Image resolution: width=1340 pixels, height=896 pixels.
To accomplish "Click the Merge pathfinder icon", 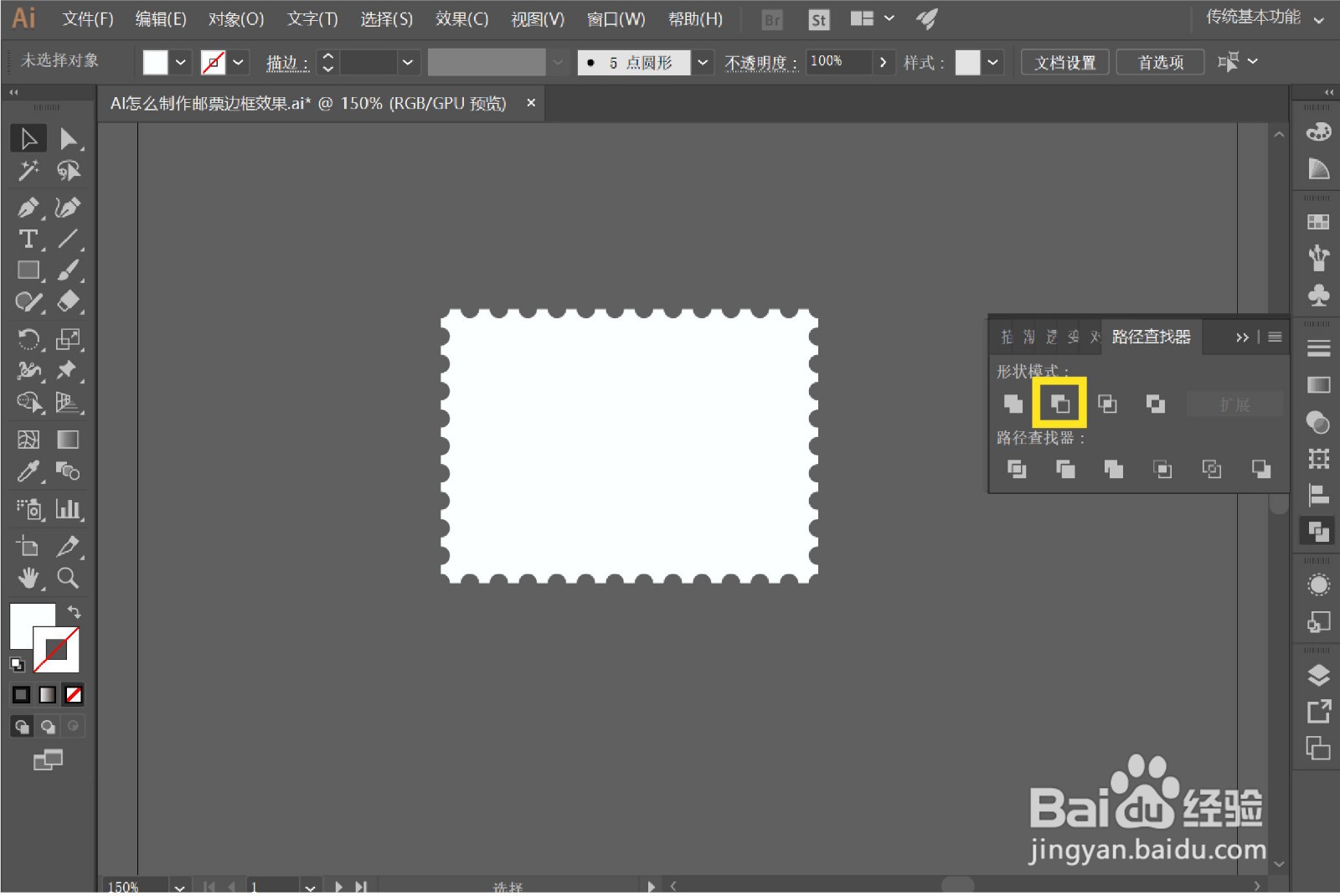I will pyautogui.click(x=1114, y=469).
